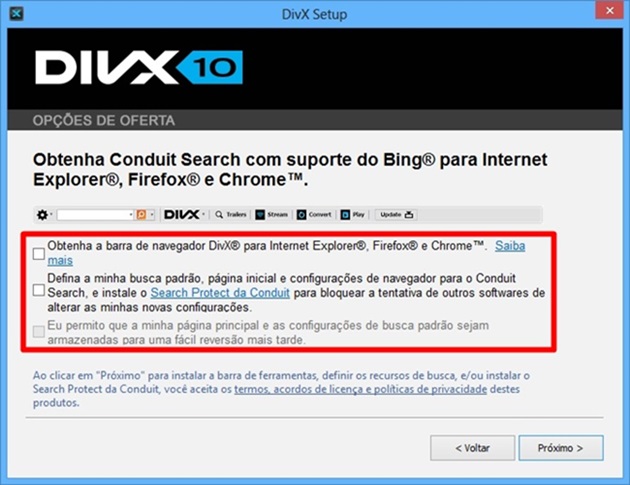Check the Conduit Search default settings checkbox
Screen dimensions: 630x485
click(x=39, y=290)
